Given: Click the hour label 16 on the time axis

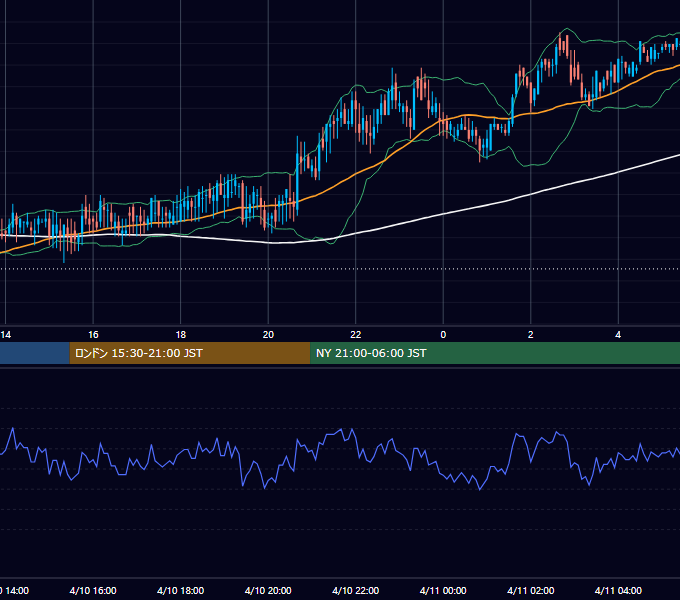Looking at the screenshot, I should point(93,335).
